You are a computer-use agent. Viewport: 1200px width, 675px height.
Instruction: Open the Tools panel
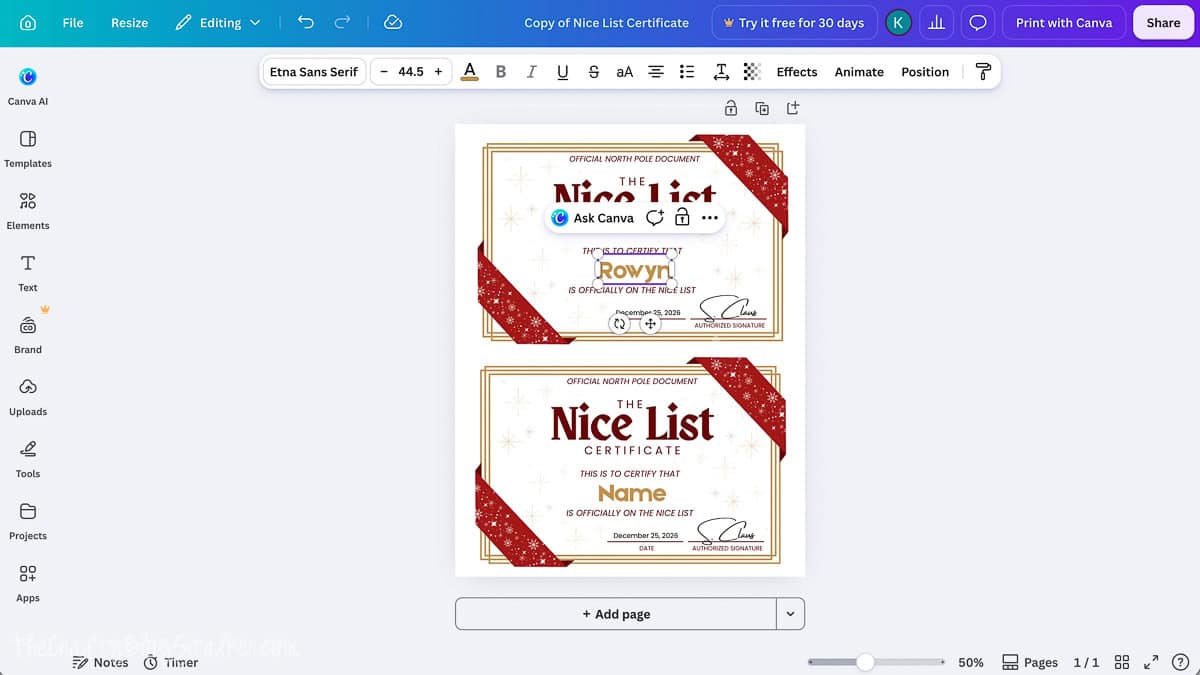pos(28,458)
